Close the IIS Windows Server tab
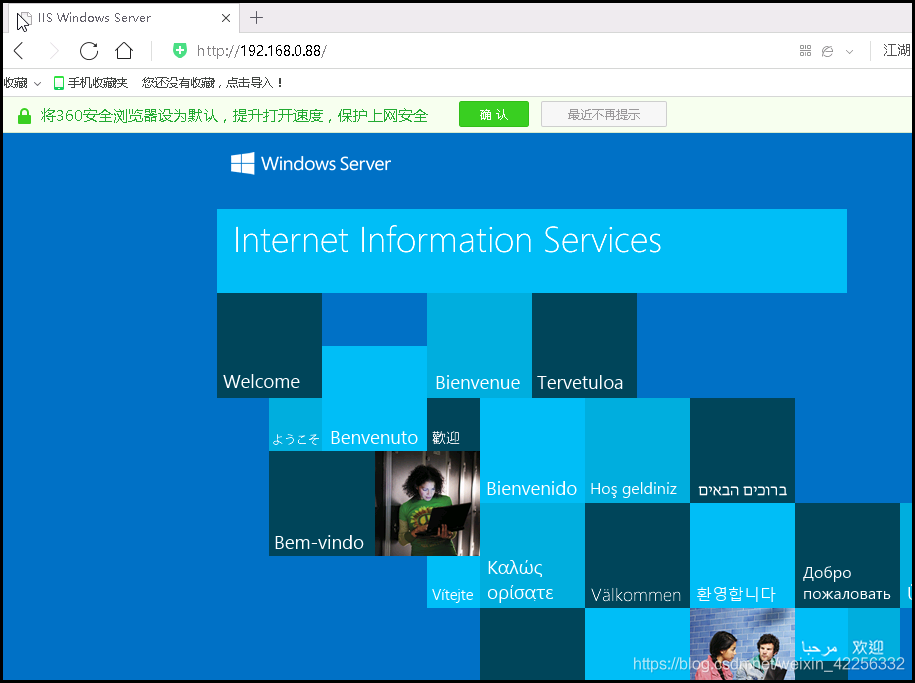This screenshot has height=683, width=915. click(x=226, y=18)
